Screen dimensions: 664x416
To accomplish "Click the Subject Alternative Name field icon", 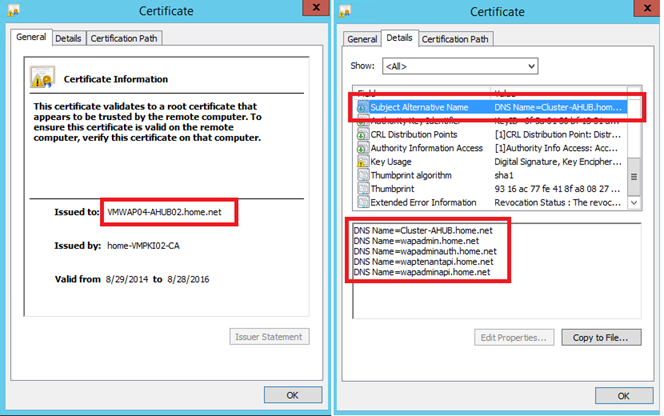I will (x=362, y=107).
